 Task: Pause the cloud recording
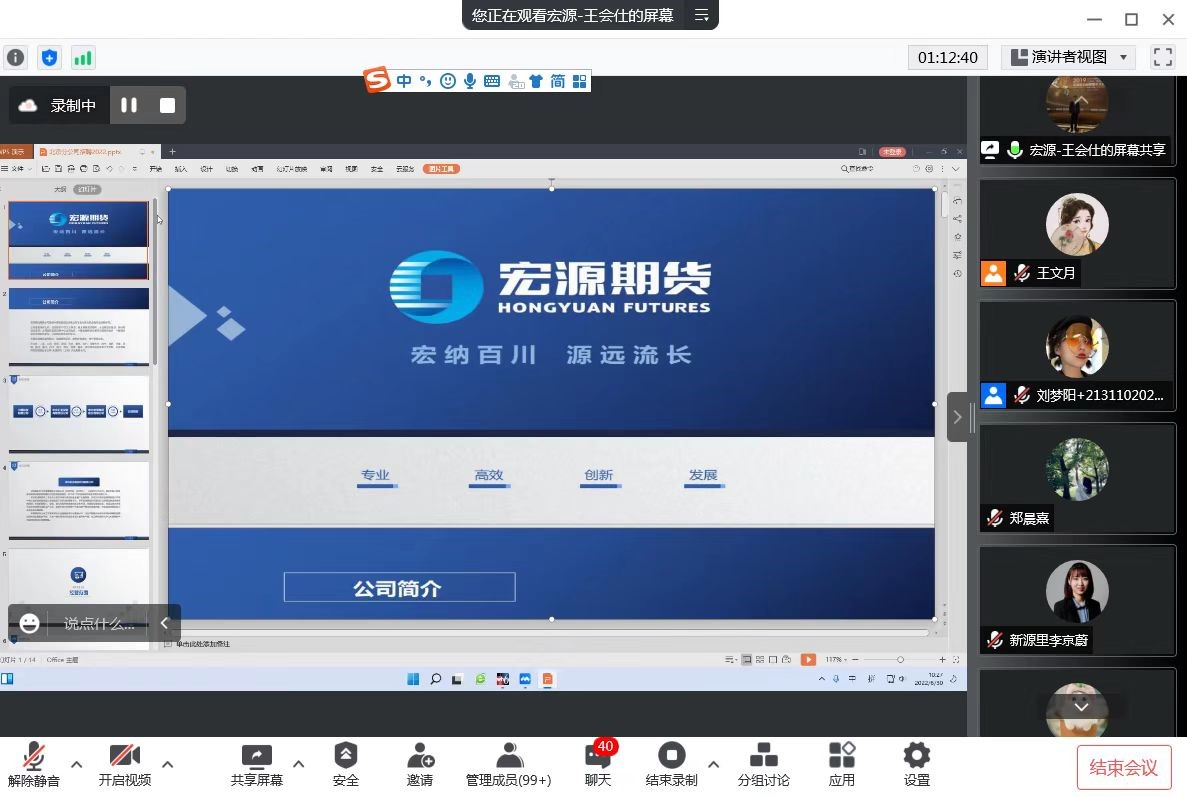click(129, 105)
